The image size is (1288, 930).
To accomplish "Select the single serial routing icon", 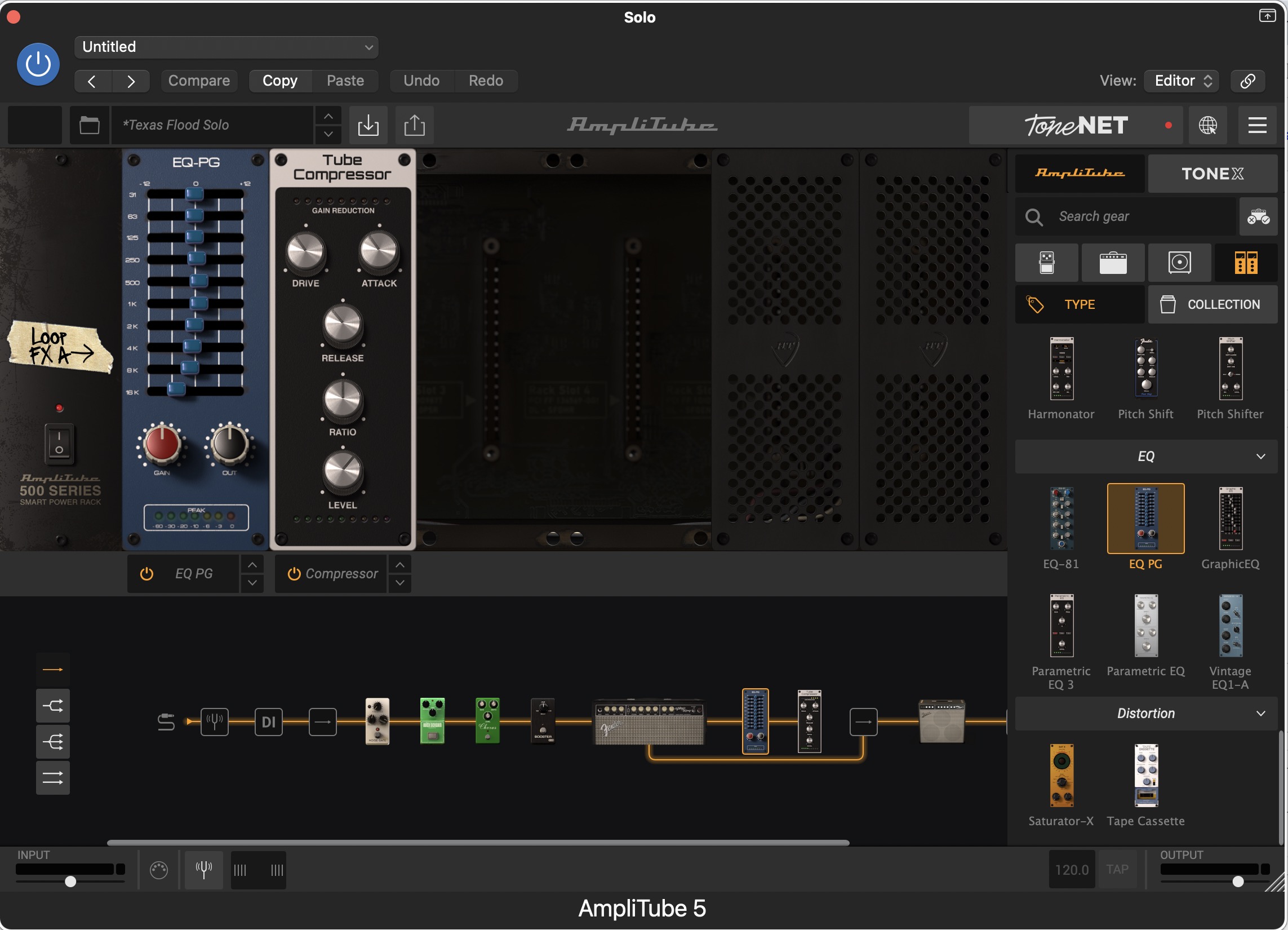I will (x=53, y=669).
